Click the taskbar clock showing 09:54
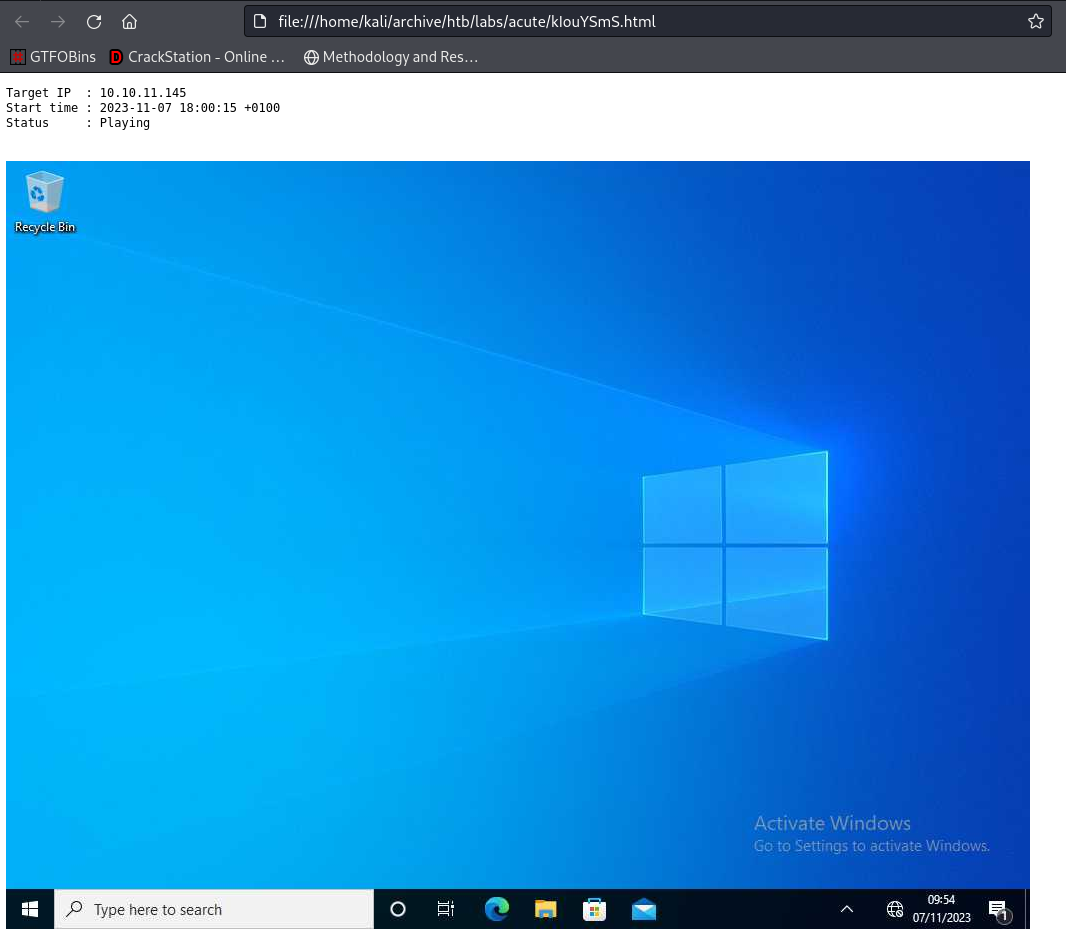1066x937 pixels. pos(942,908)
